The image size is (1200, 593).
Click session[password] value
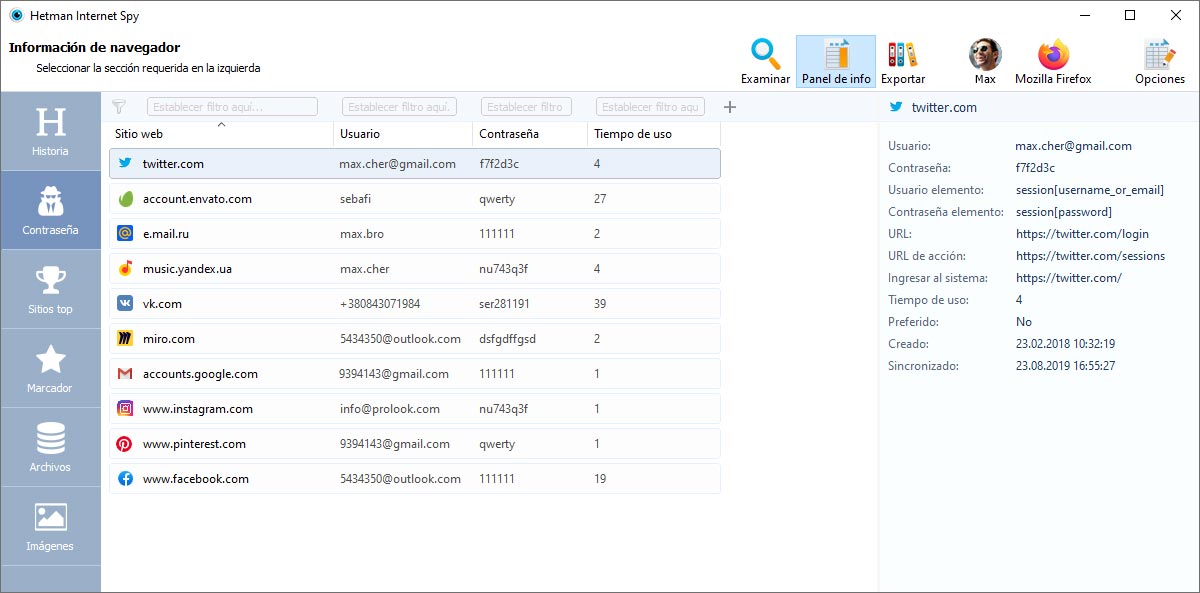tap(1063, 212)
